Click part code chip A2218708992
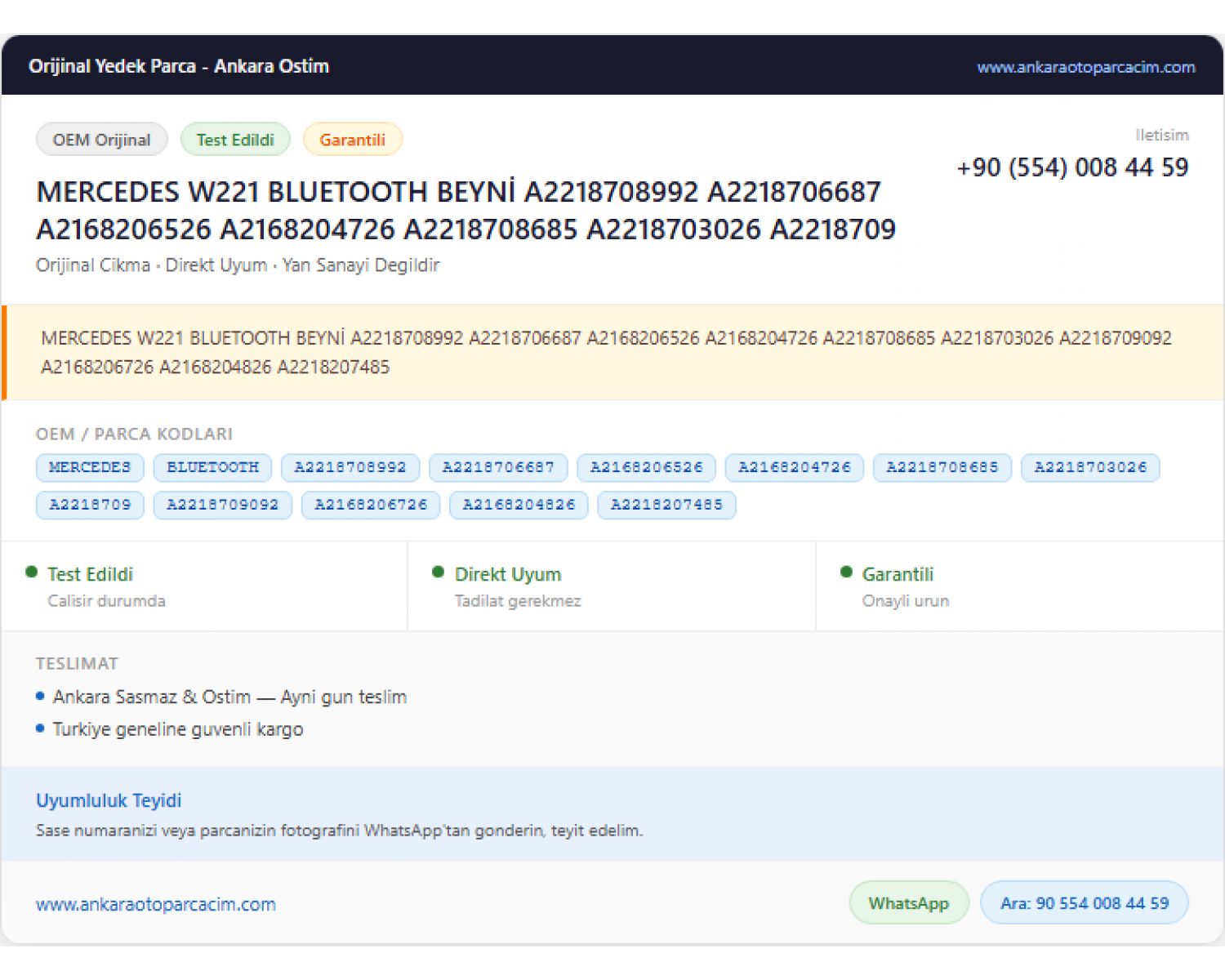Viewport: 1225px width, 980px height. click(x=350, y=468)
